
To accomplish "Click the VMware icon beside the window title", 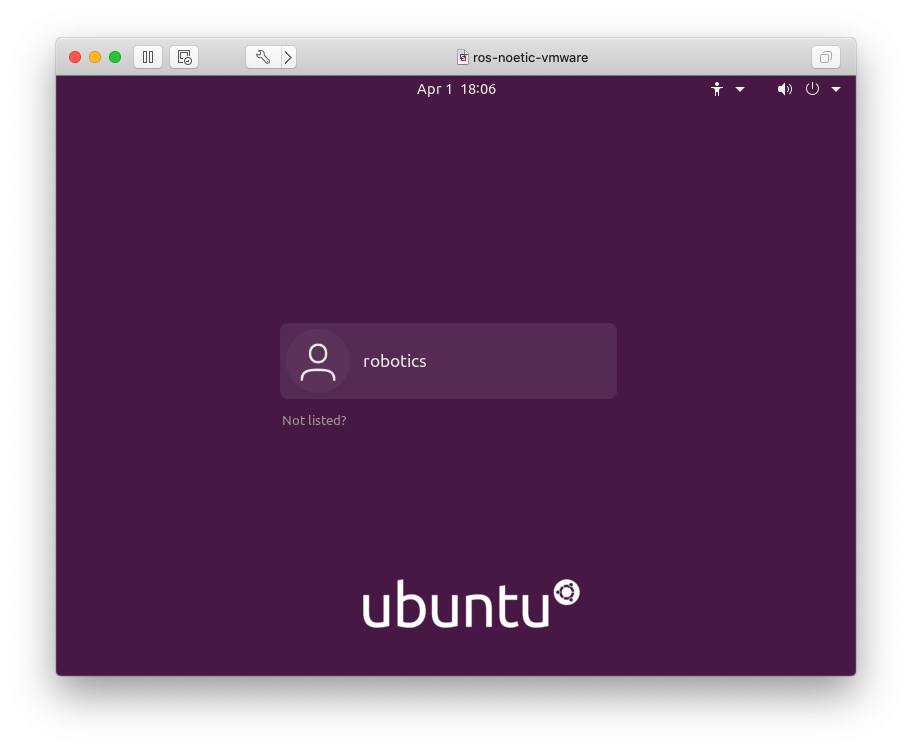I will [x=461, y=57].
